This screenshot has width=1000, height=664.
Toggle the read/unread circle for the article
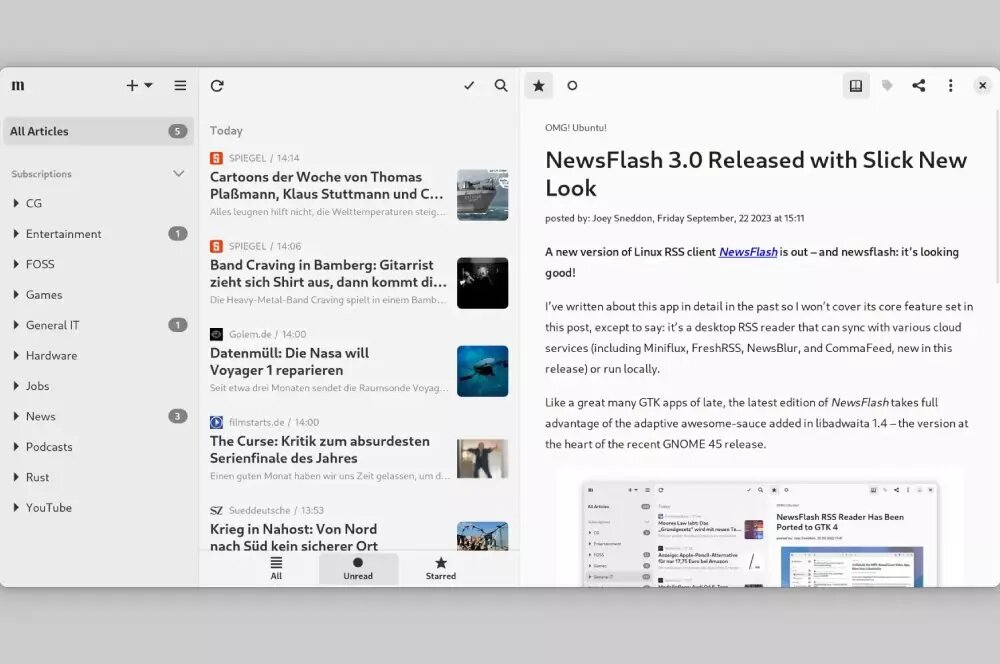click(x=572, y=85)
